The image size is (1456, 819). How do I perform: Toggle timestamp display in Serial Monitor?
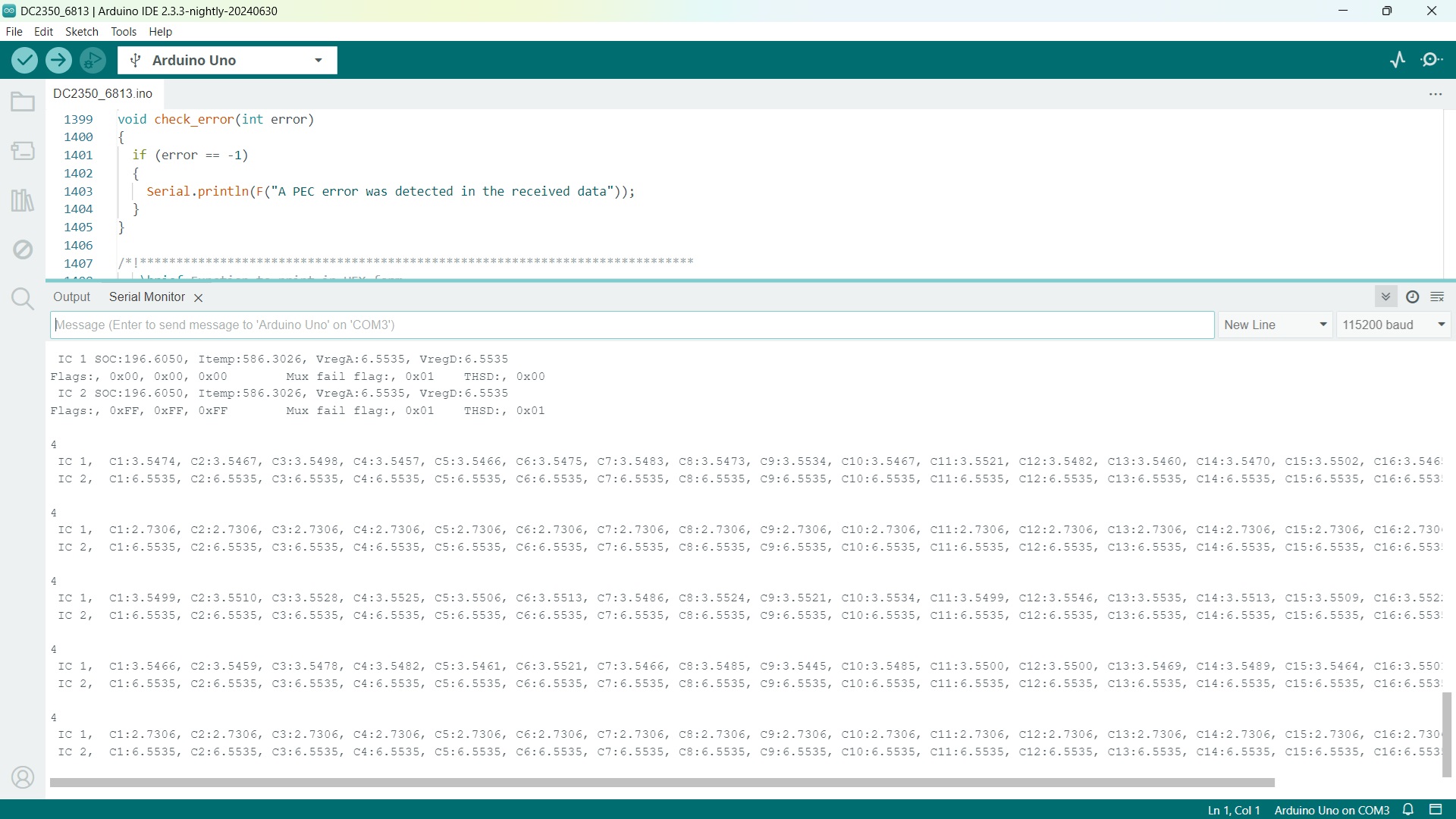(x=1412, y=297)
